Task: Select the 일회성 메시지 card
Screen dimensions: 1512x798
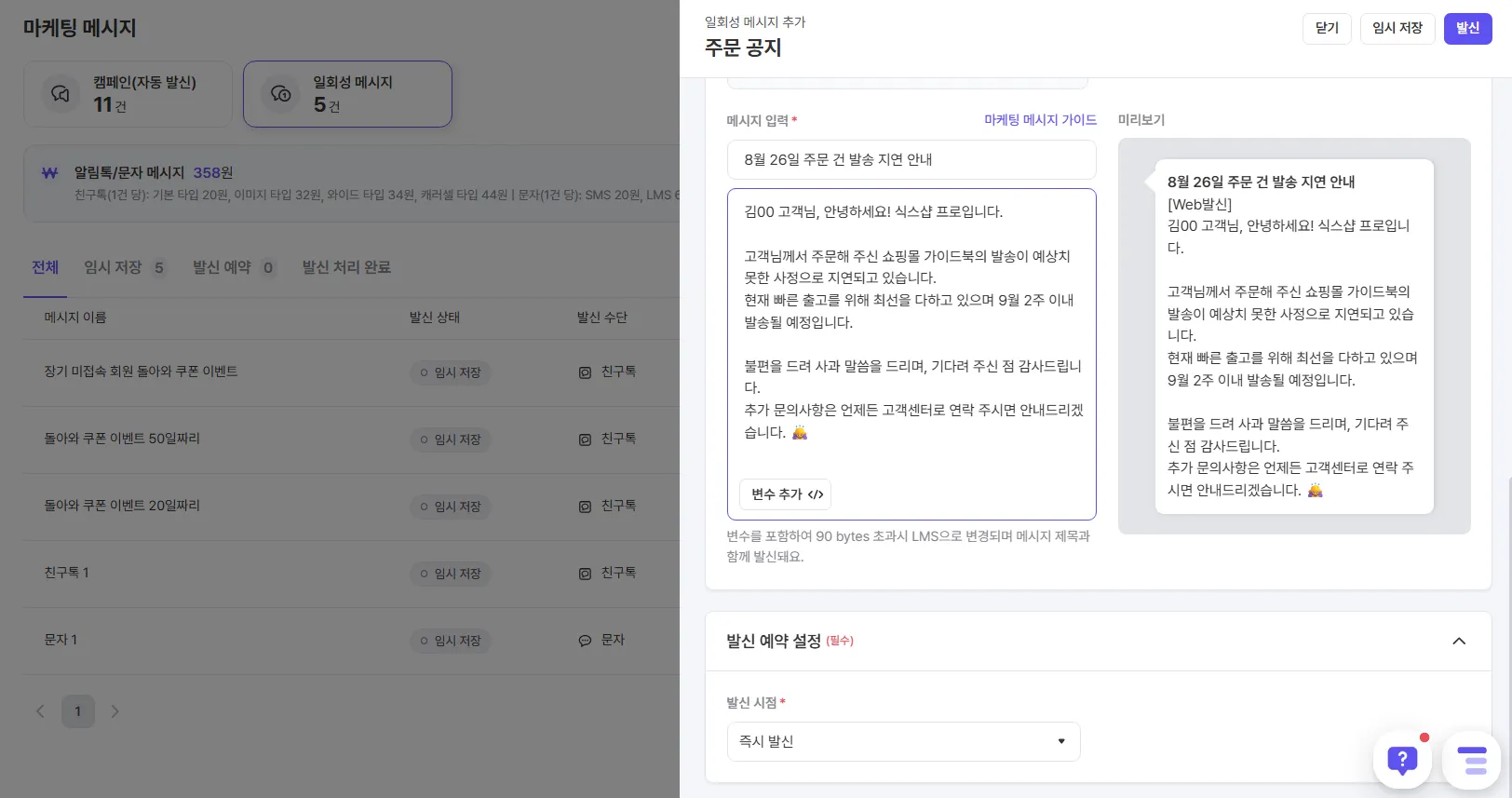Action: (x=347, y=94)
